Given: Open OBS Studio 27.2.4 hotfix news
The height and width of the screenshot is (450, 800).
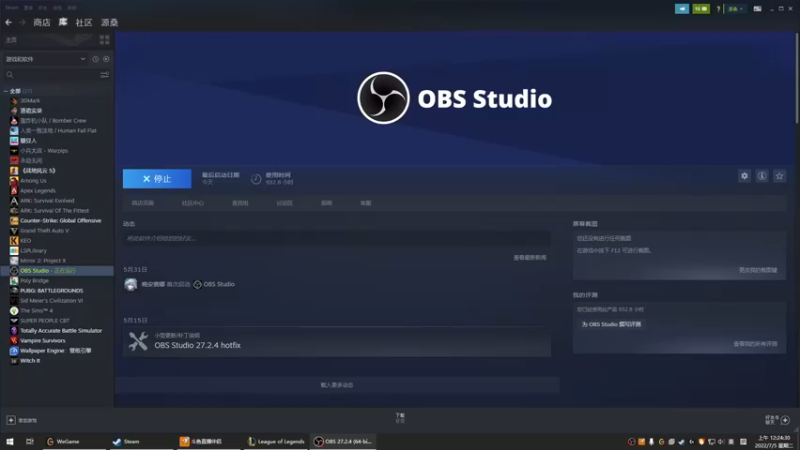Looking at the screenshot, I should click(x=337, y=341).
